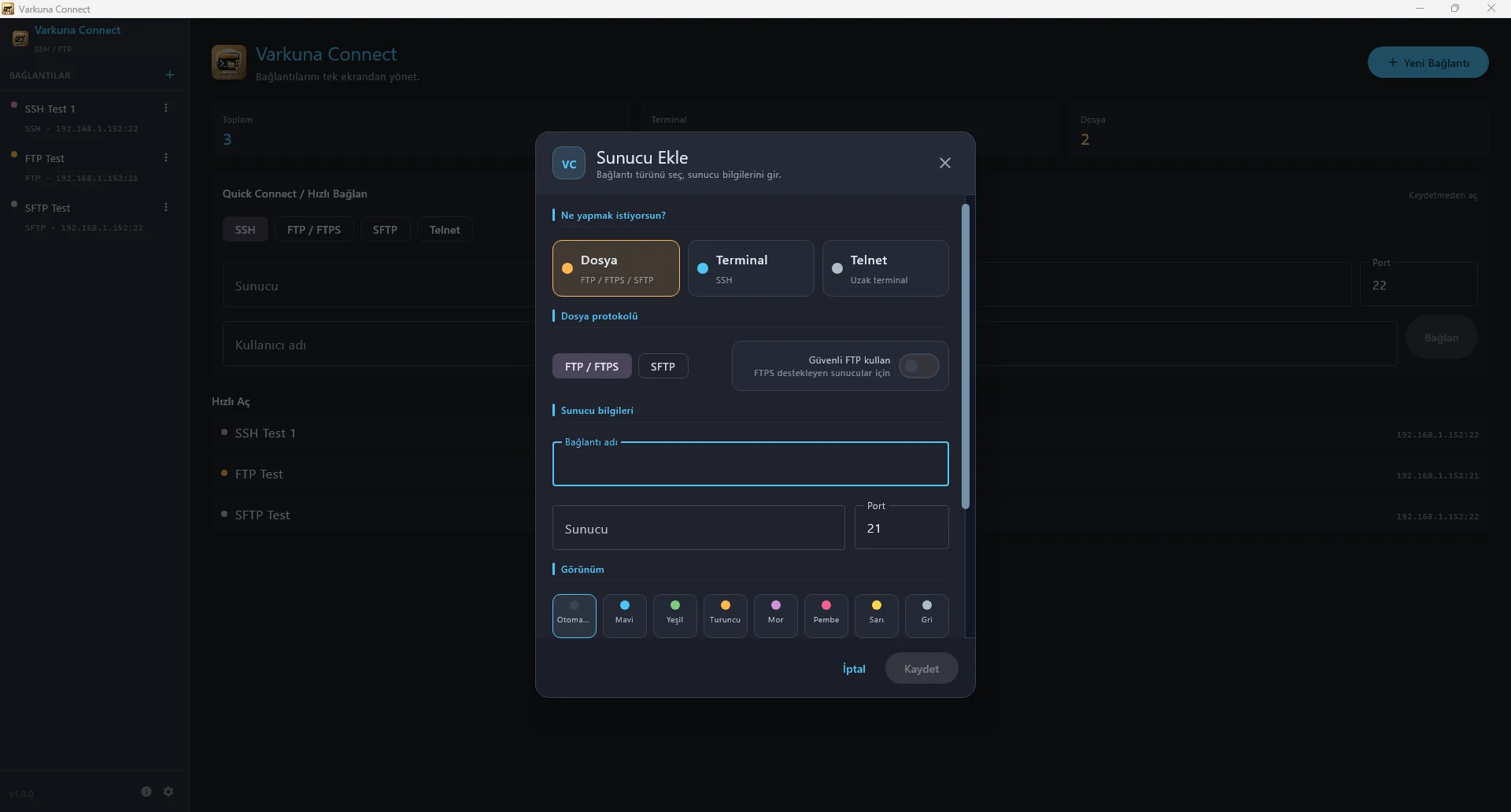This screenshot has width=1511, height=812.
Task: Switch Quick Connect to Telnet tab
Action: point(445,230)
